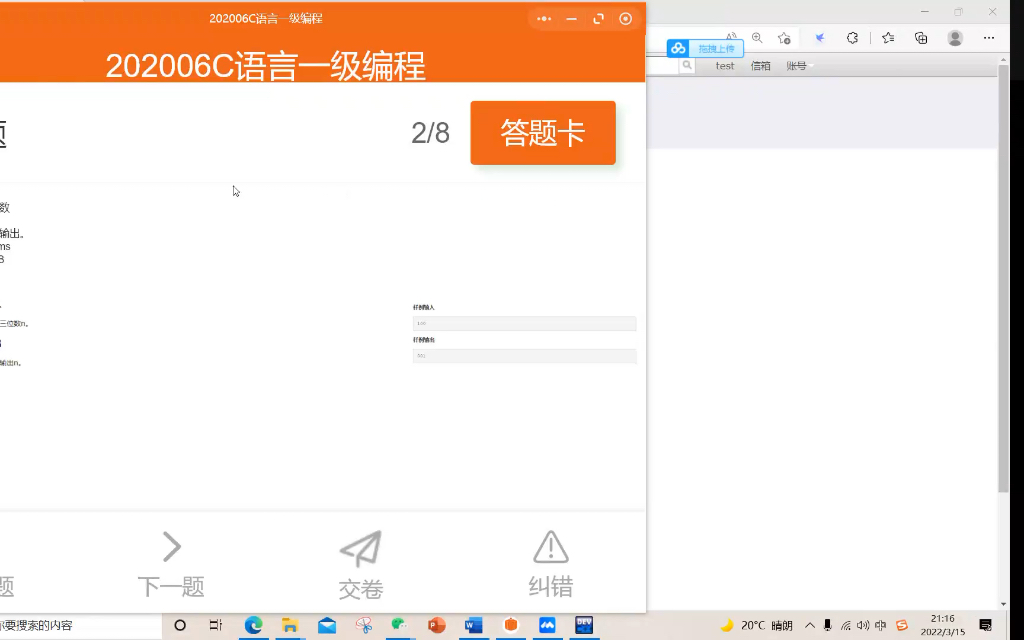This screenshot has height=640, width=1024.
Task: Expand the 账号 account dropdown
Action: tap(798, 65)
